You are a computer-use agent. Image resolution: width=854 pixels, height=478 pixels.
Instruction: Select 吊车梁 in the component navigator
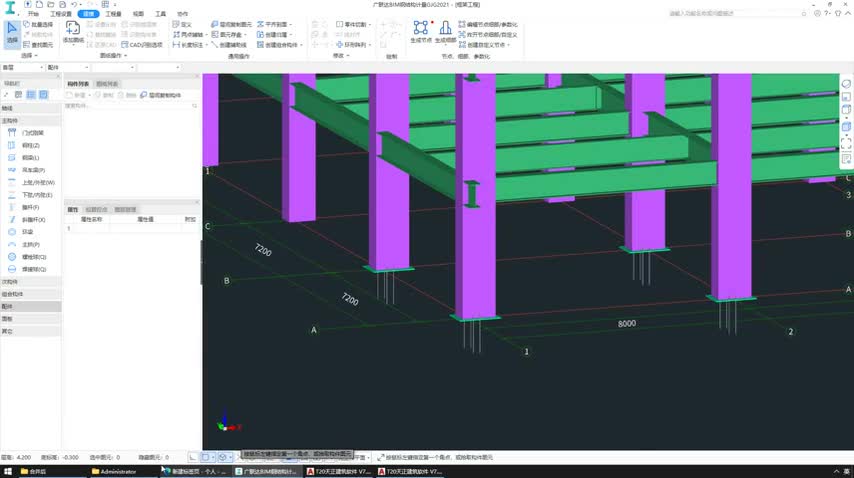coord(27,170)
